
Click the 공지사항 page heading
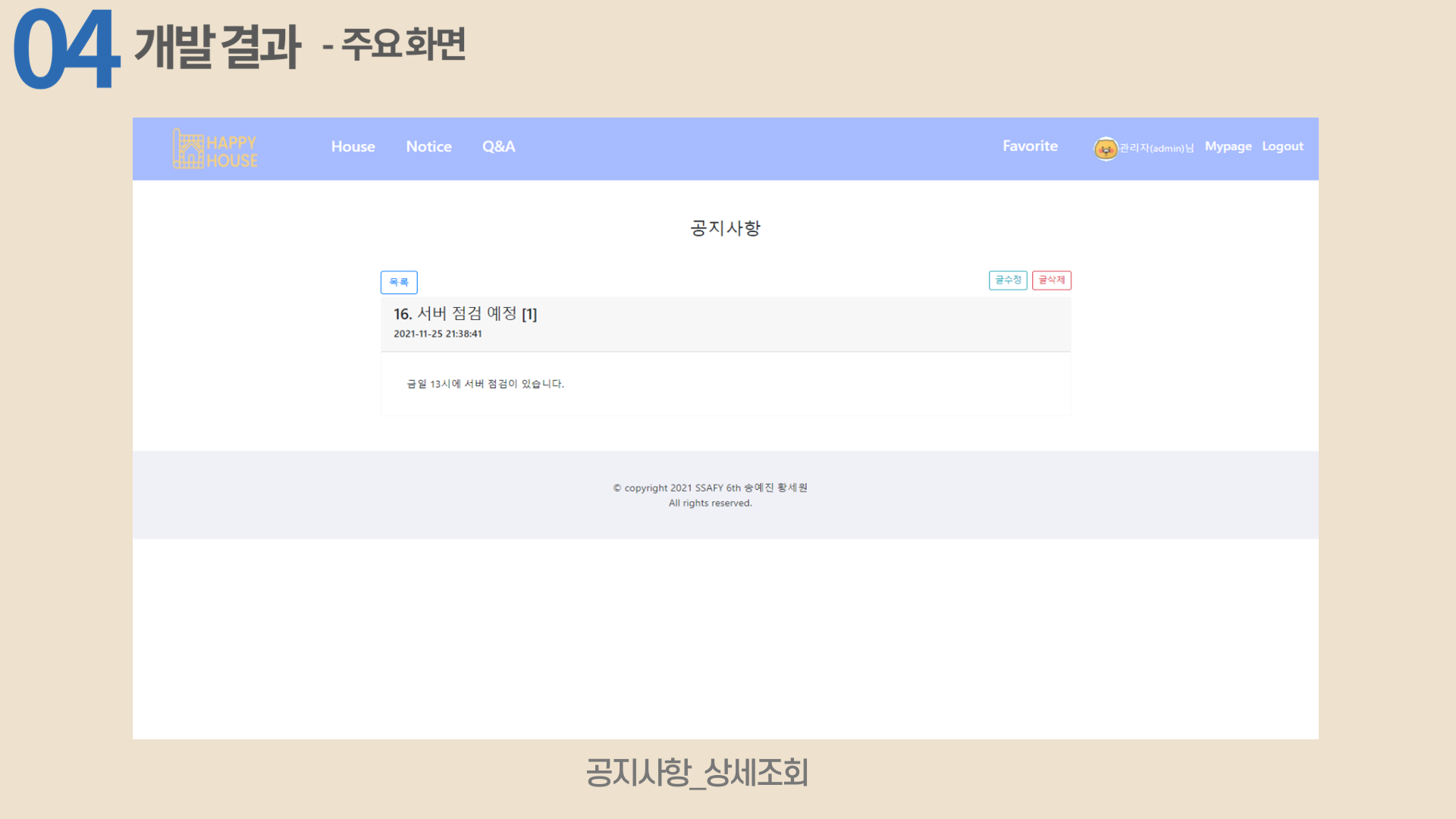pos(726,227)
